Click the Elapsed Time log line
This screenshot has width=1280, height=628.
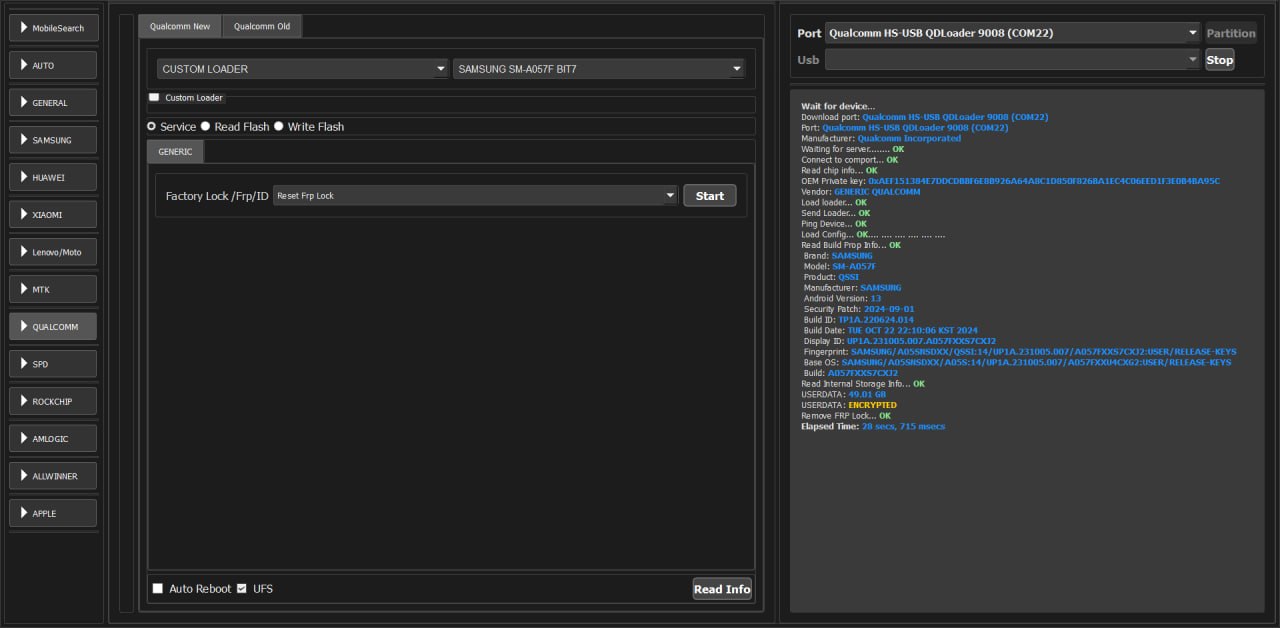(873, 427)
